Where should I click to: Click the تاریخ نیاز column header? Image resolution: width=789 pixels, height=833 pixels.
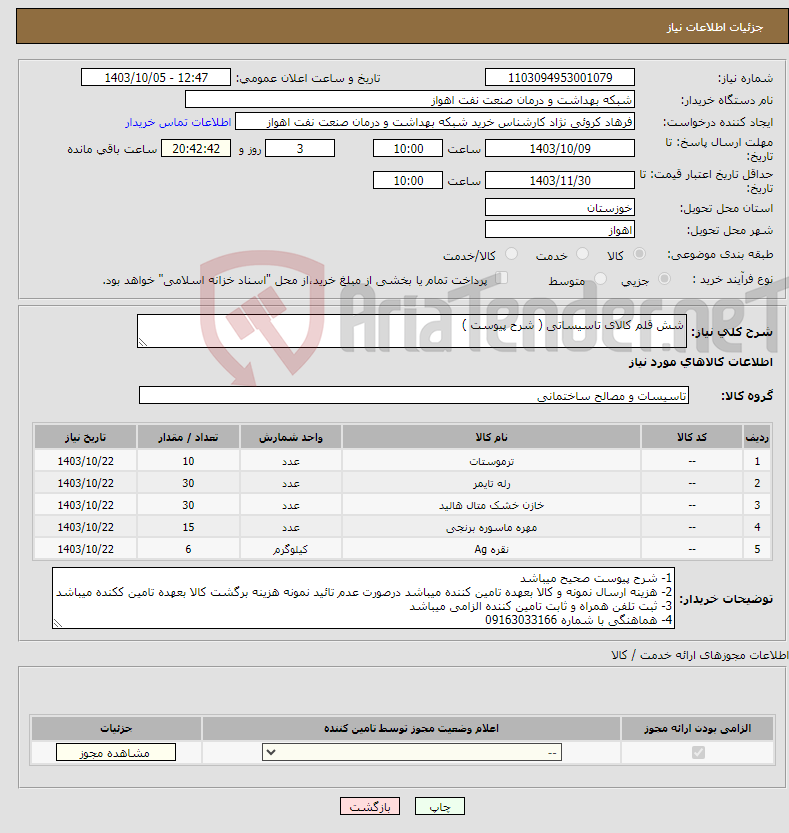tap(86, 437)
